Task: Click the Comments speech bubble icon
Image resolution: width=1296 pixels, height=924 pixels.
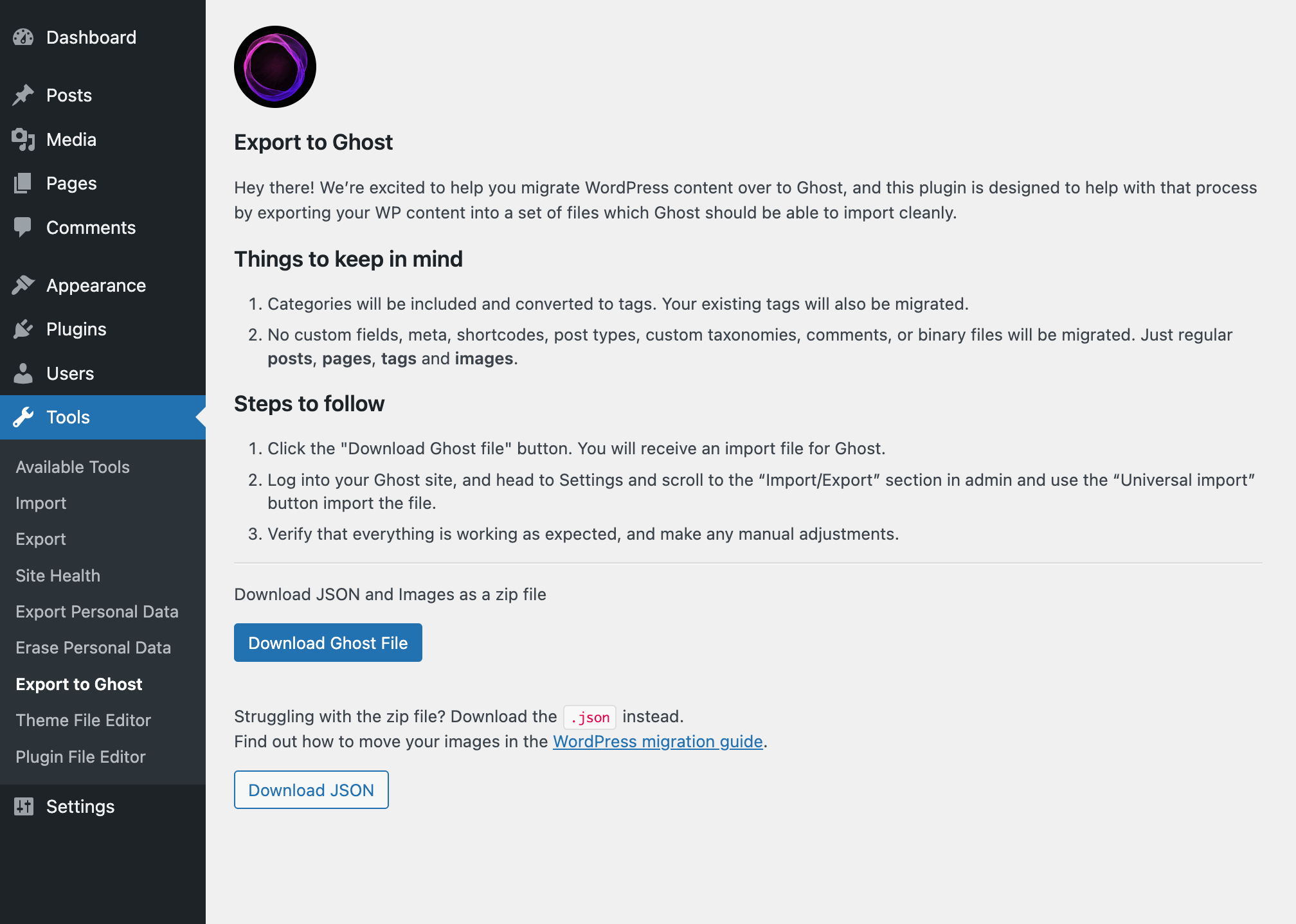Action: [23, 227]
